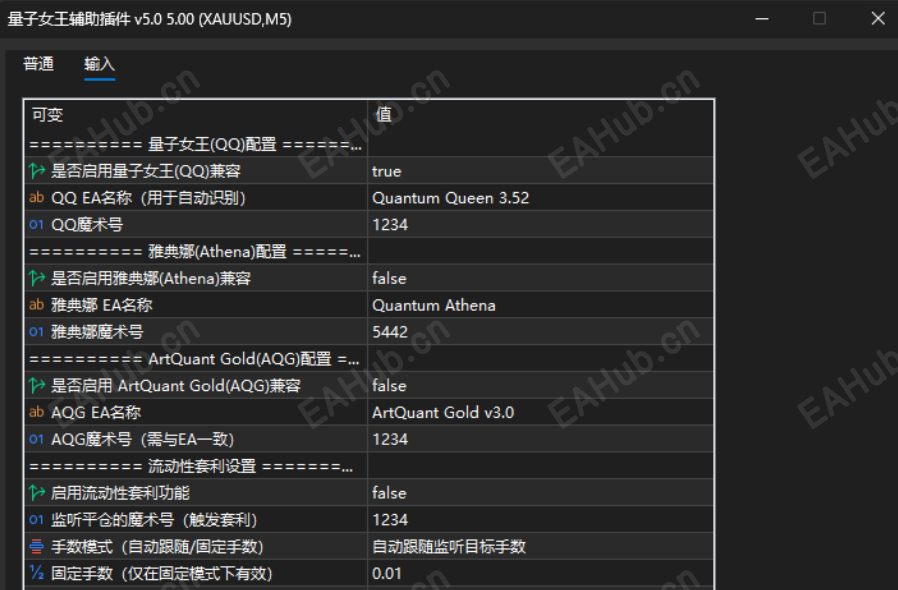Select the AQG EA名称 label
The image size is (898, 590).
tap(96, 412)
